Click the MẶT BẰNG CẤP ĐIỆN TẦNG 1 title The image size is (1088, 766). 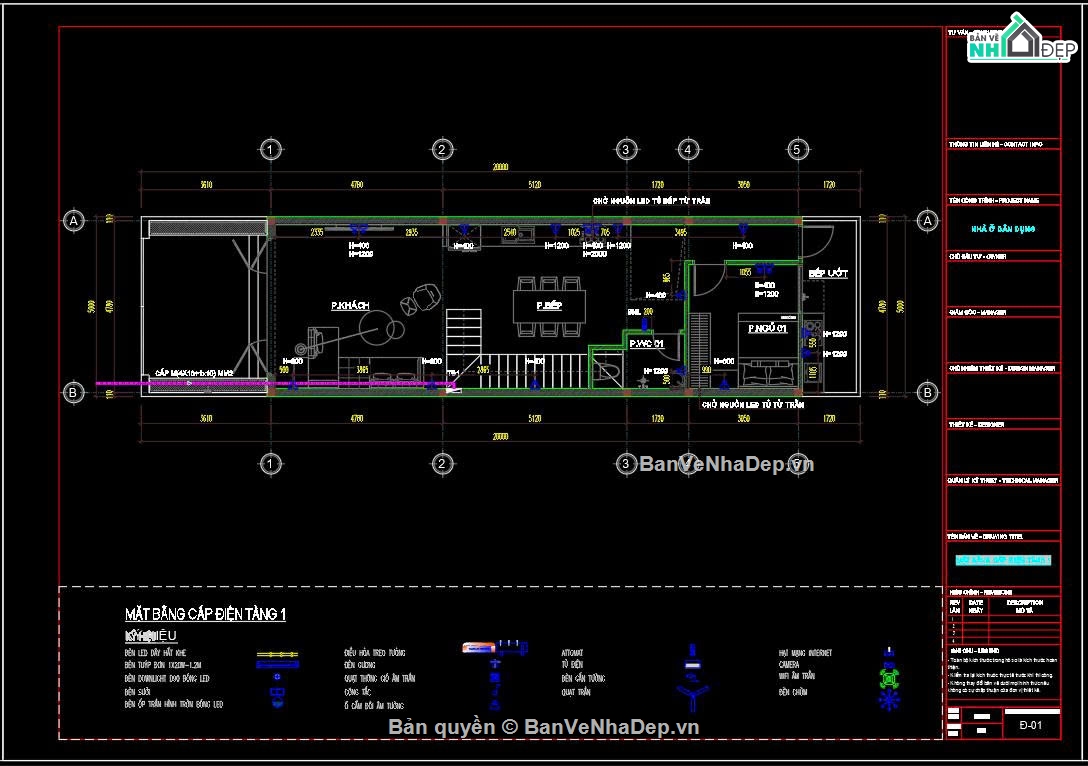[205, 614]
